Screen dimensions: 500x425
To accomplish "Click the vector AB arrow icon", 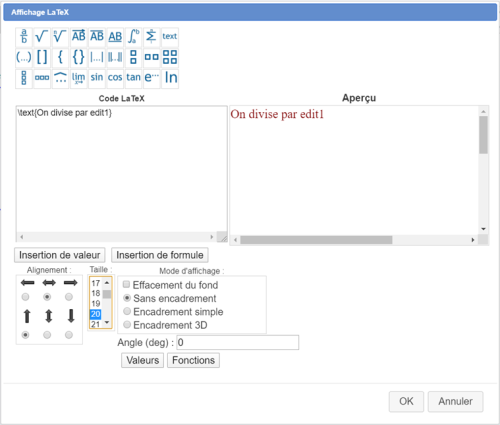I will pos(79,37).
